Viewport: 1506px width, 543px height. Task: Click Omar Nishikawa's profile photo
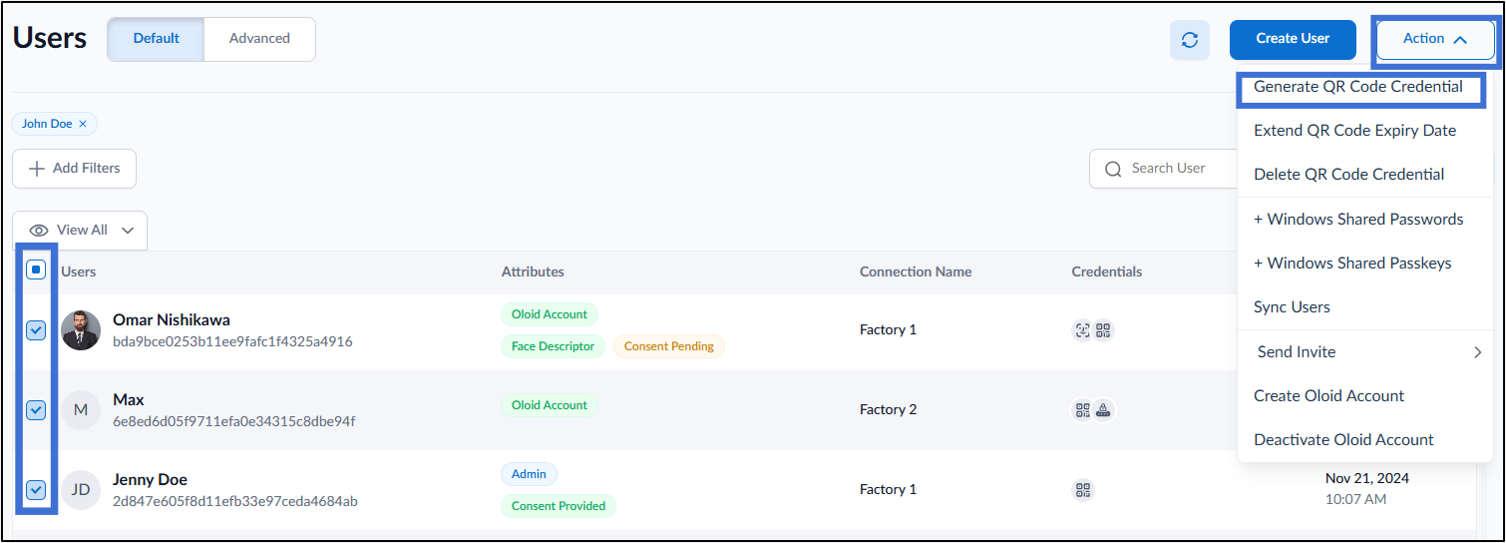pos(81,330)
